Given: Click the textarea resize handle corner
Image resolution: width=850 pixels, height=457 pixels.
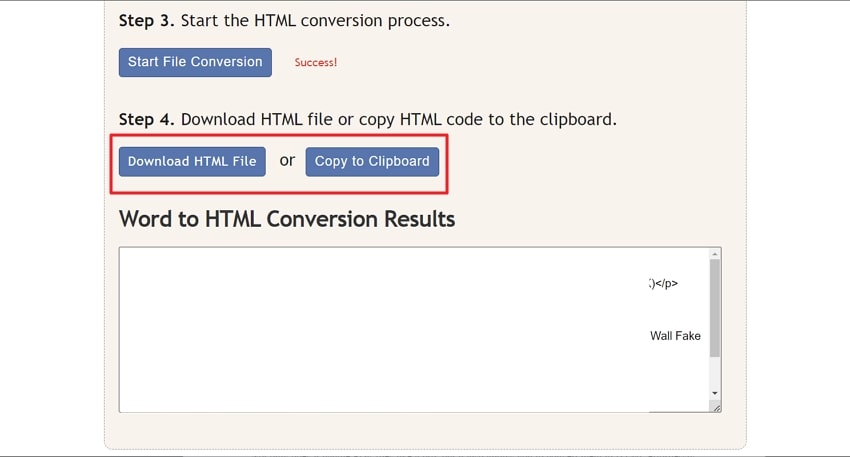Looking at the screenshot, I should pos(716,407).
